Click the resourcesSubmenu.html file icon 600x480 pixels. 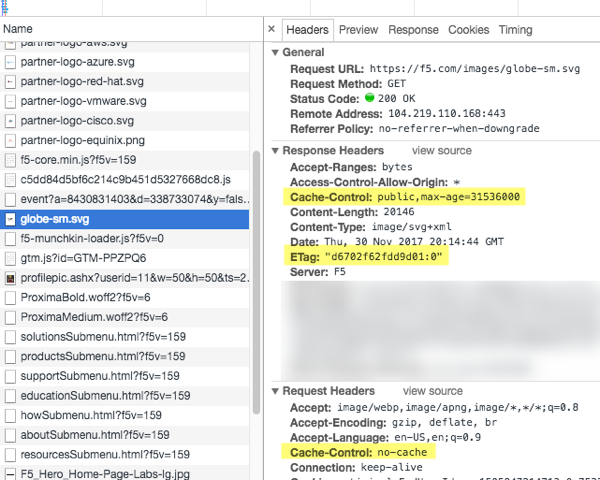click(x=10, y=455)
